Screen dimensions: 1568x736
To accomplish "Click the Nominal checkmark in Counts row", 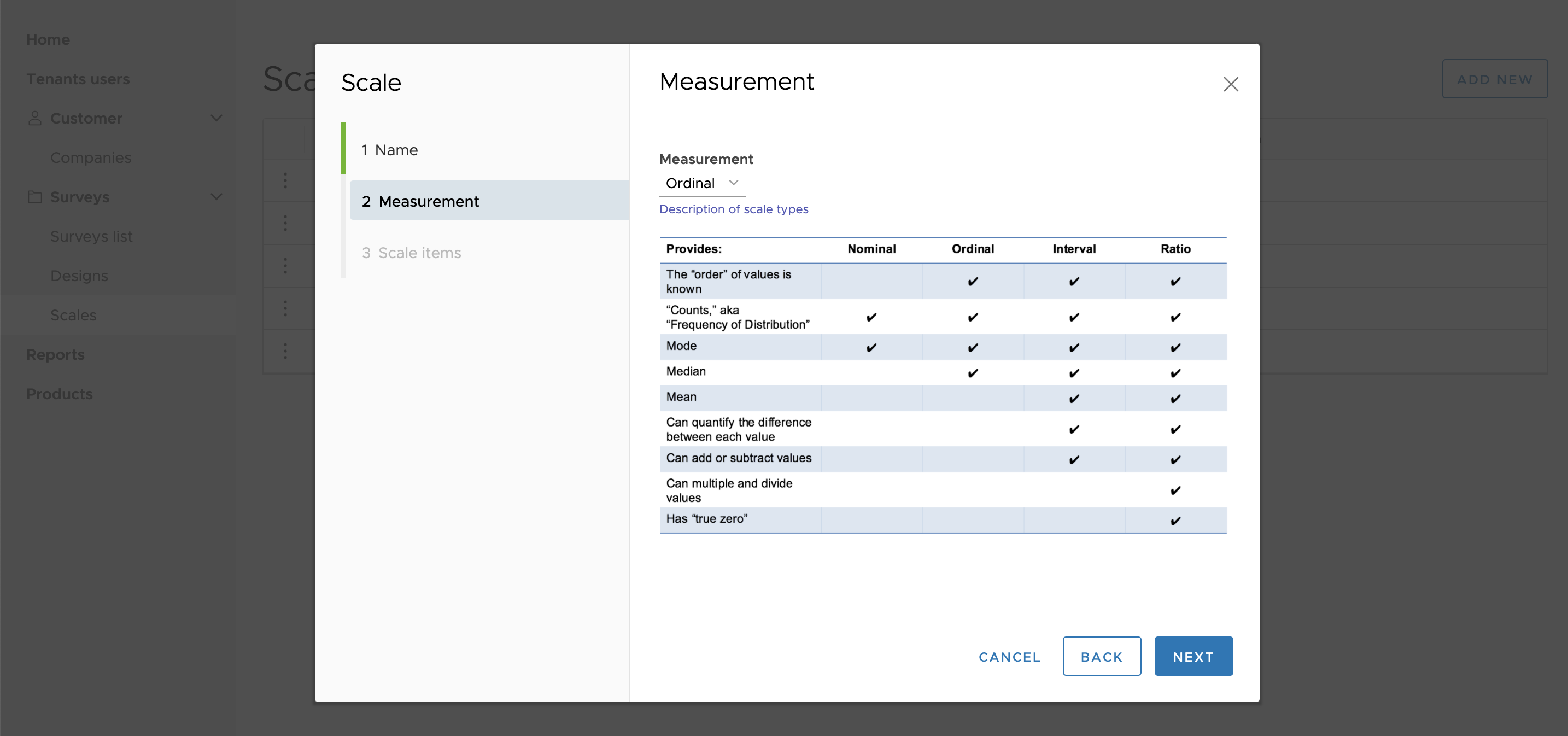I will coord(871,317).
